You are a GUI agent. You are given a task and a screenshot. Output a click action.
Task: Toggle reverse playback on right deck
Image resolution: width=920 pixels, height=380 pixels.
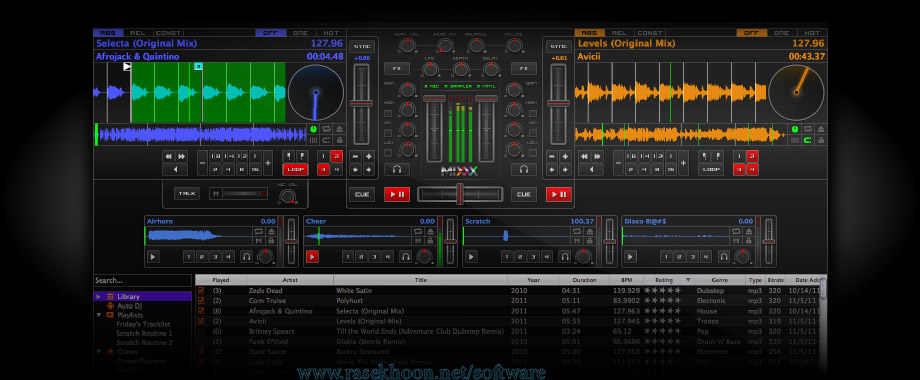pyautogui.click(x=590, y=169)
